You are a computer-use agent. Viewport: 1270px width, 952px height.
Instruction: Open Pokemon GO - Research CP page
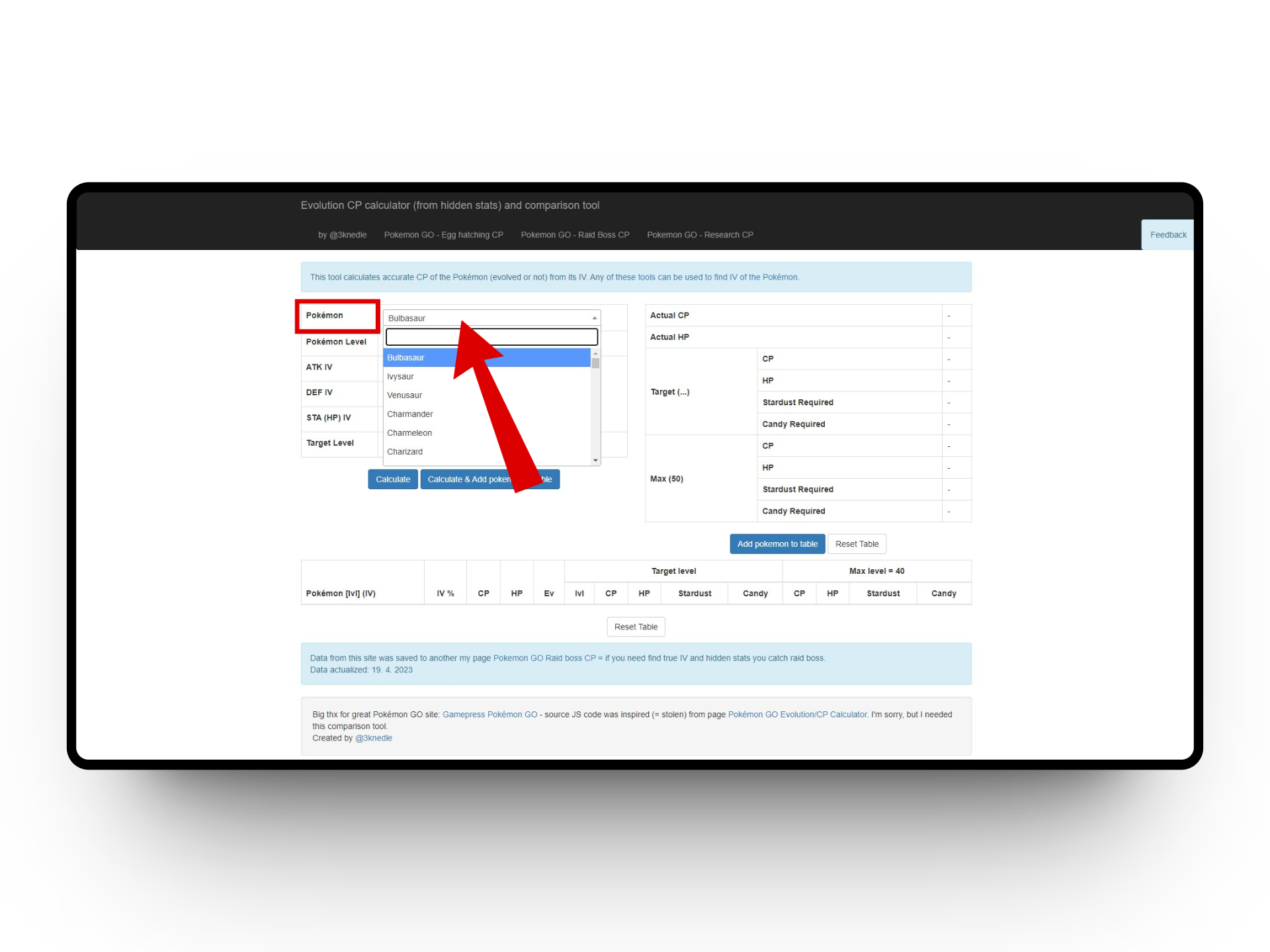pyautogui.click(x=700, y=235)
